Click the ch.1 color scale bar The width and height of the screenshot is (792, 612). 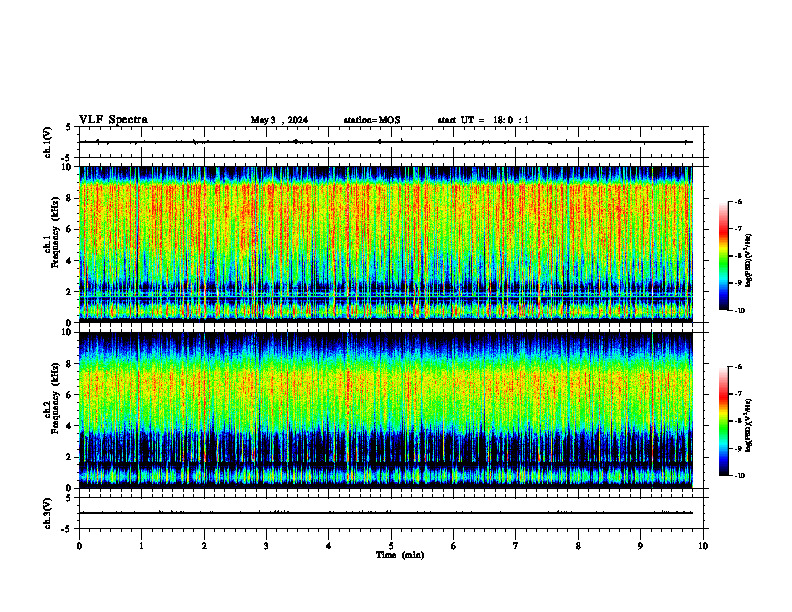pyautogui.click(x=723, y=256)
